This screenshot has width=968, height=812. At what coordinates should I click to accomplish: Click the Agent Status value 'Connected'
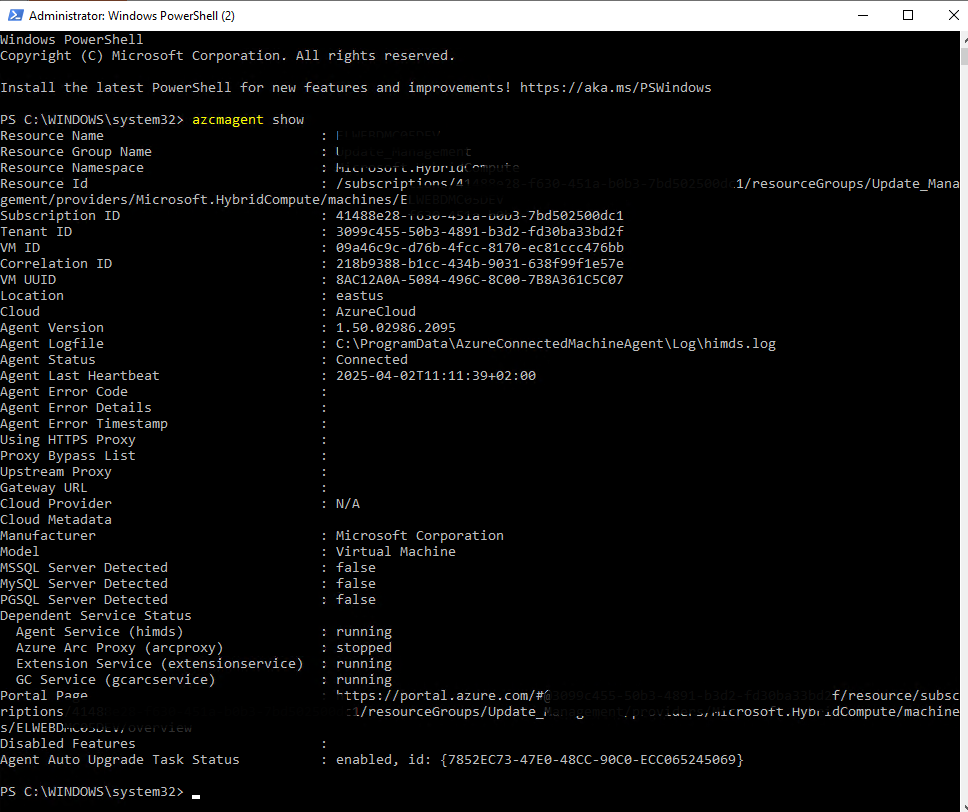click(x=372, y=360)
